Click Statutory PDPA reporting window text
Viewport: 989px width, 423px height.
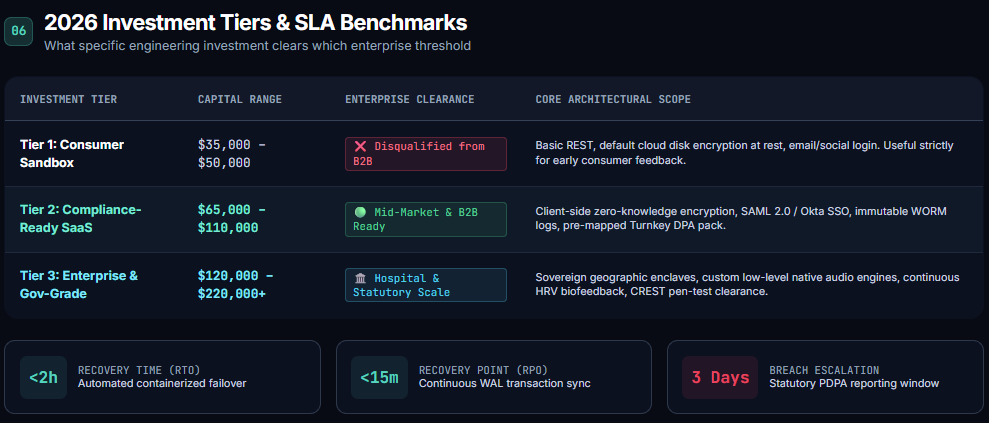pos(854,383)
